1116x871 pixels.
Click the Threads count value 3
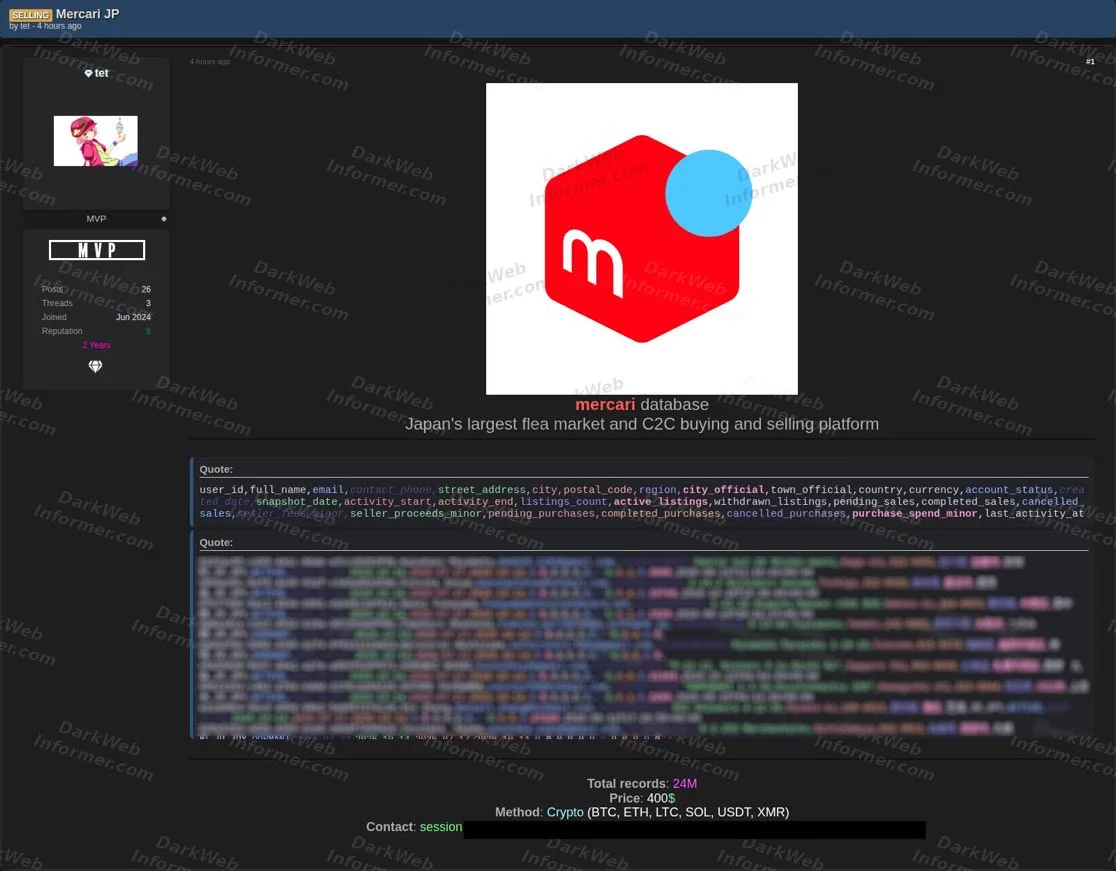coord(148,303)
